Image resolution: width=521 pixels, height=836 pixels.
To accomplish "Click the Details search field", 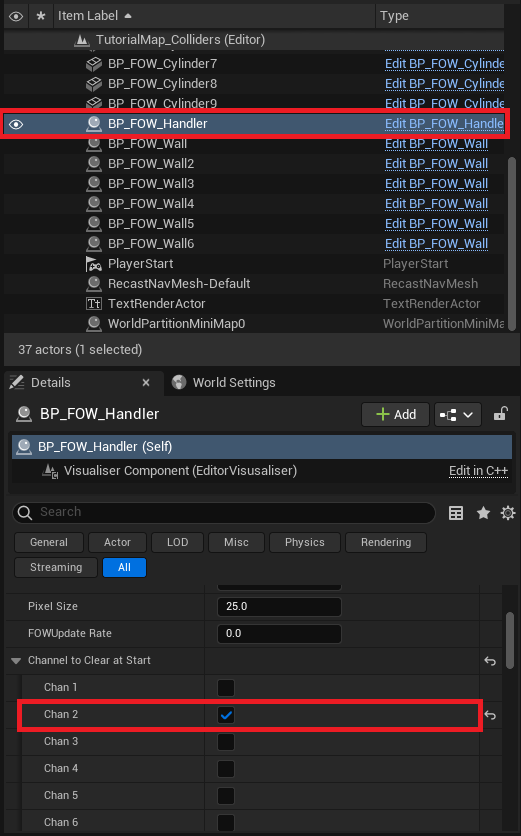I will tap(224, 512).
